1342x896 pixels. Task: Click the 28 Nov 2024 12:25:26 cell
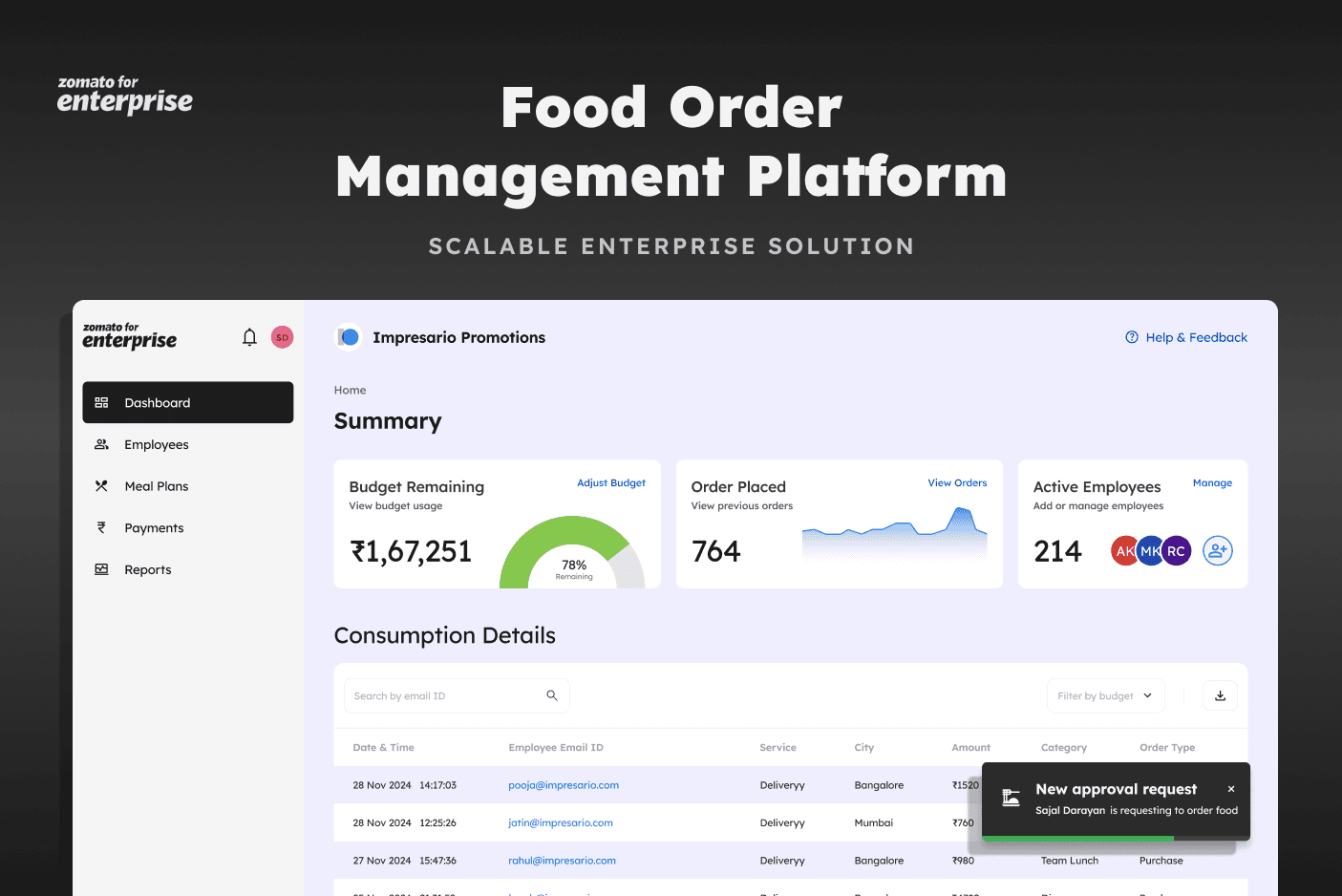pos(405,822)
